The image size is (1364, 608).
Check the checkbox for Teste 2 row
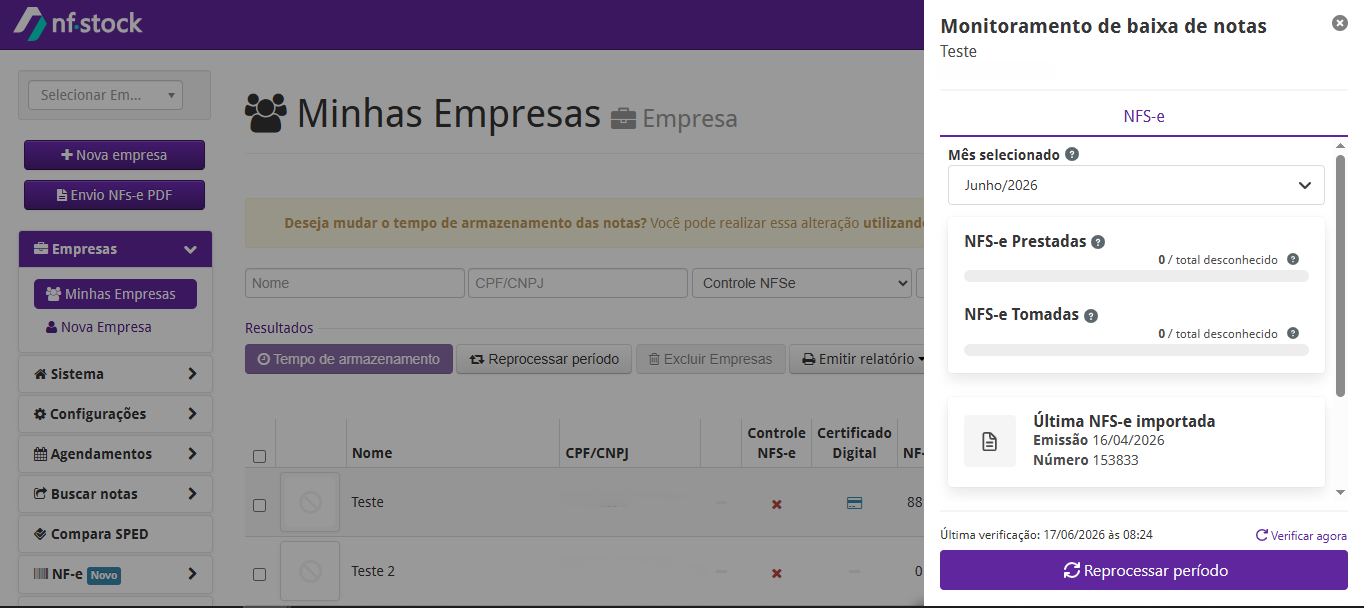coord(259,574)
